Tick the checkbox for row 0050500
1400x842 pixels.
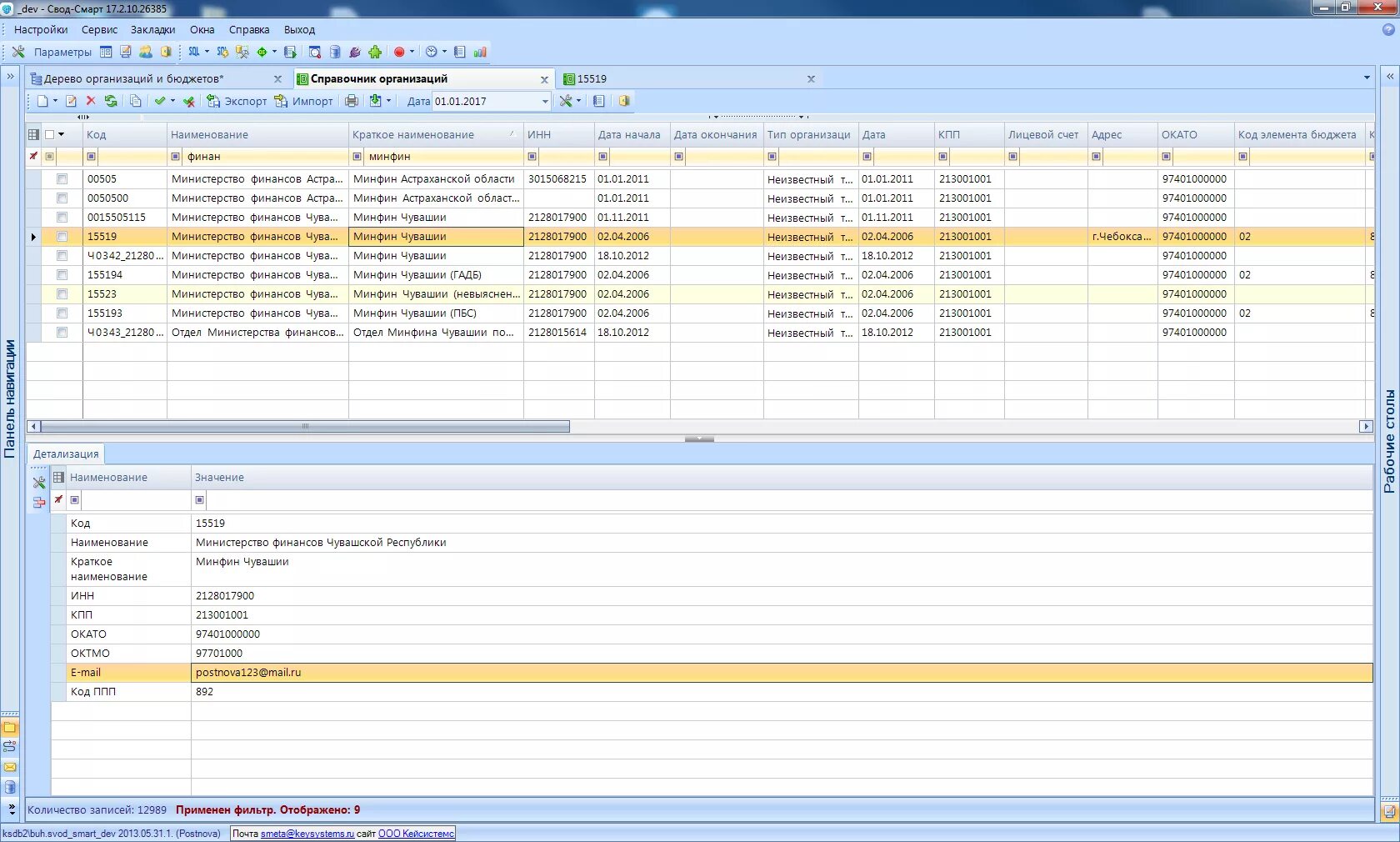pyautogui.click(x=62, y=198)
